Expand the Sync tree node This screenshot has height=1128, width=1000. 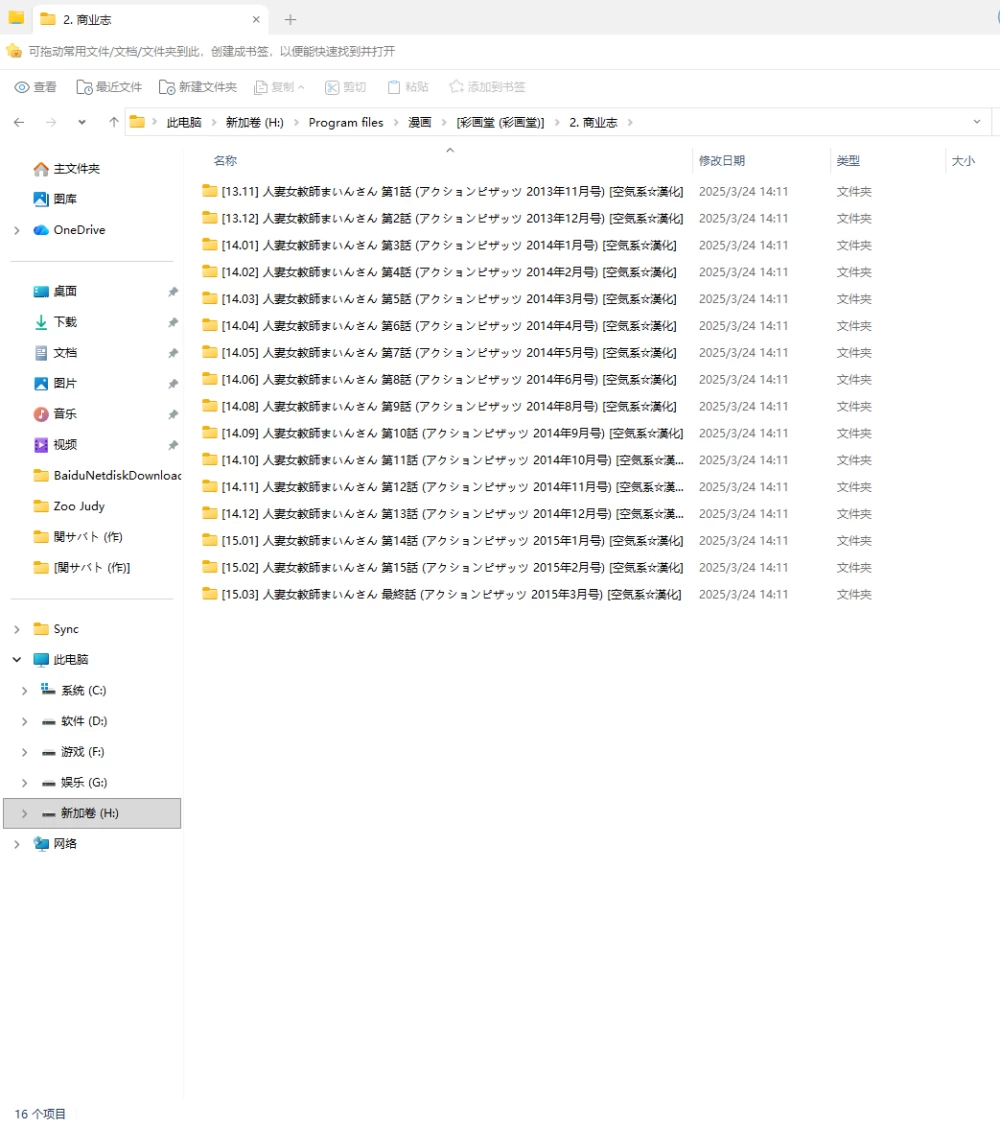[17, 629]
